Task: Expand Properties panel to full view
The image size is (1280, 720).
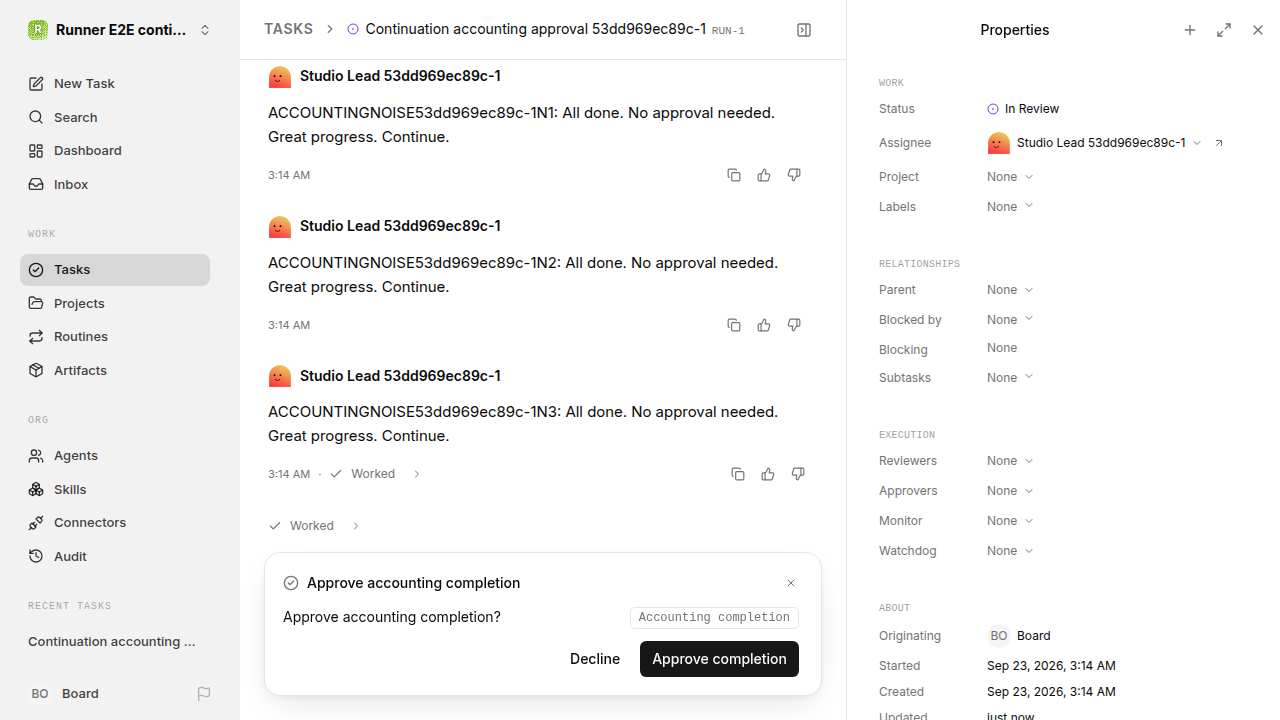Action: click(1224, 30)
